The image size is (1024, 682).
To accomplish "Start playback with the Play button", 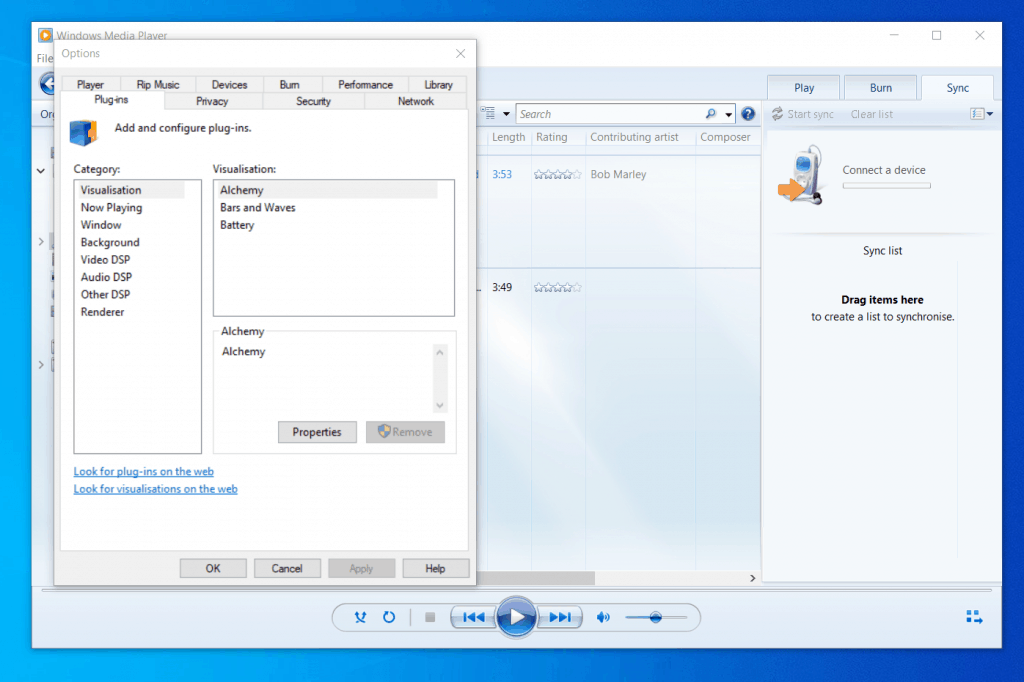I will (x=516, y=617).
